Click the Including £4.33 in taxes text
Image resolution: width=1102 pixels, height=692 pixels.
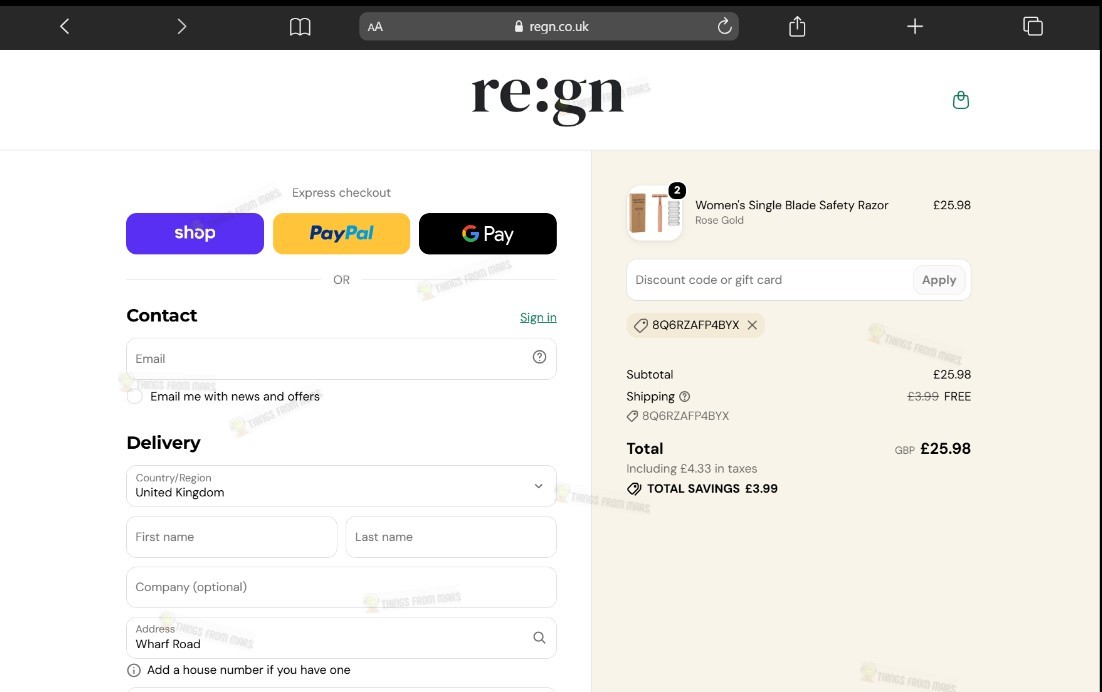point(692,469)
